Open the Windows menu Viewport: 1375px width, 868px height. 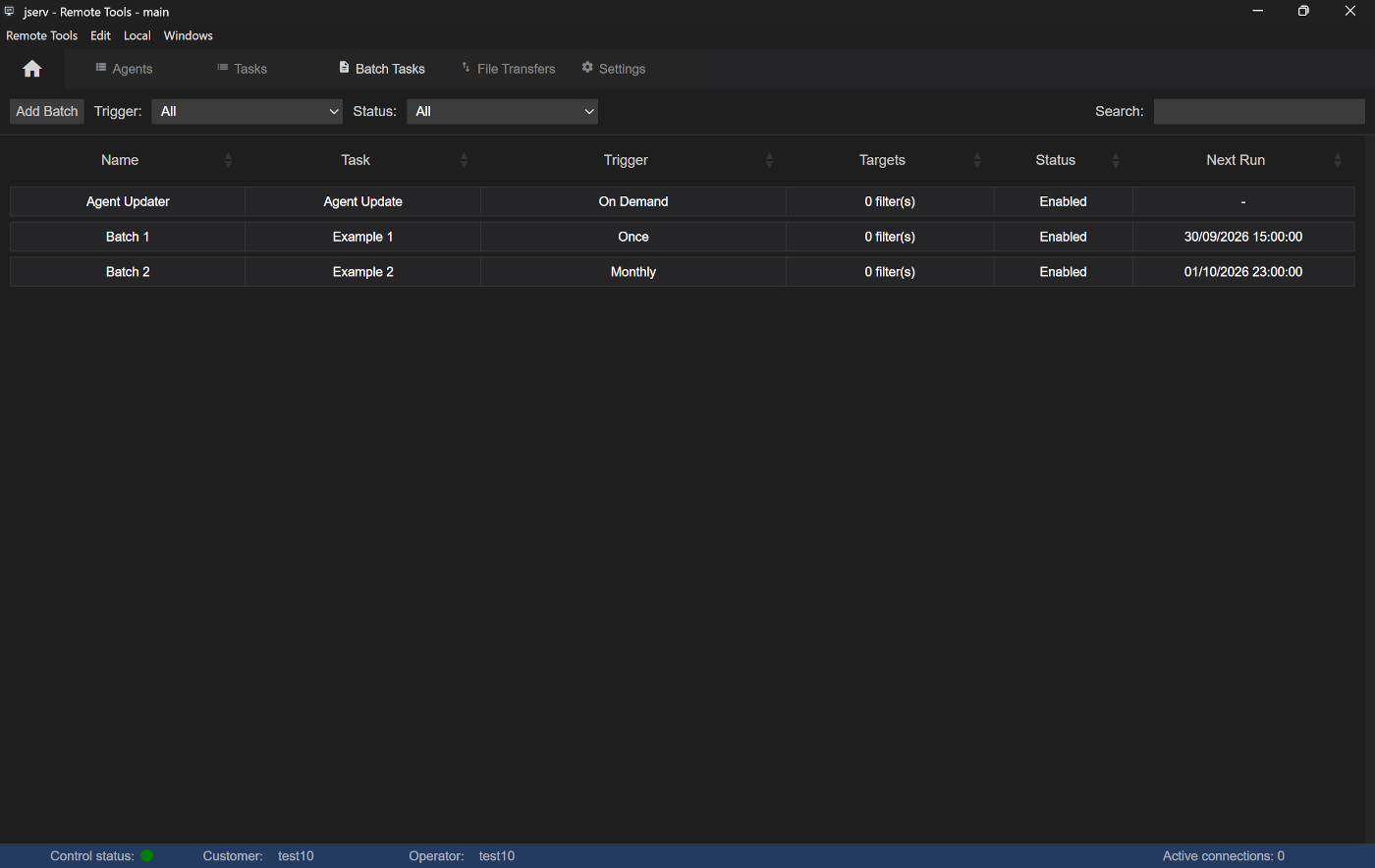189,35
